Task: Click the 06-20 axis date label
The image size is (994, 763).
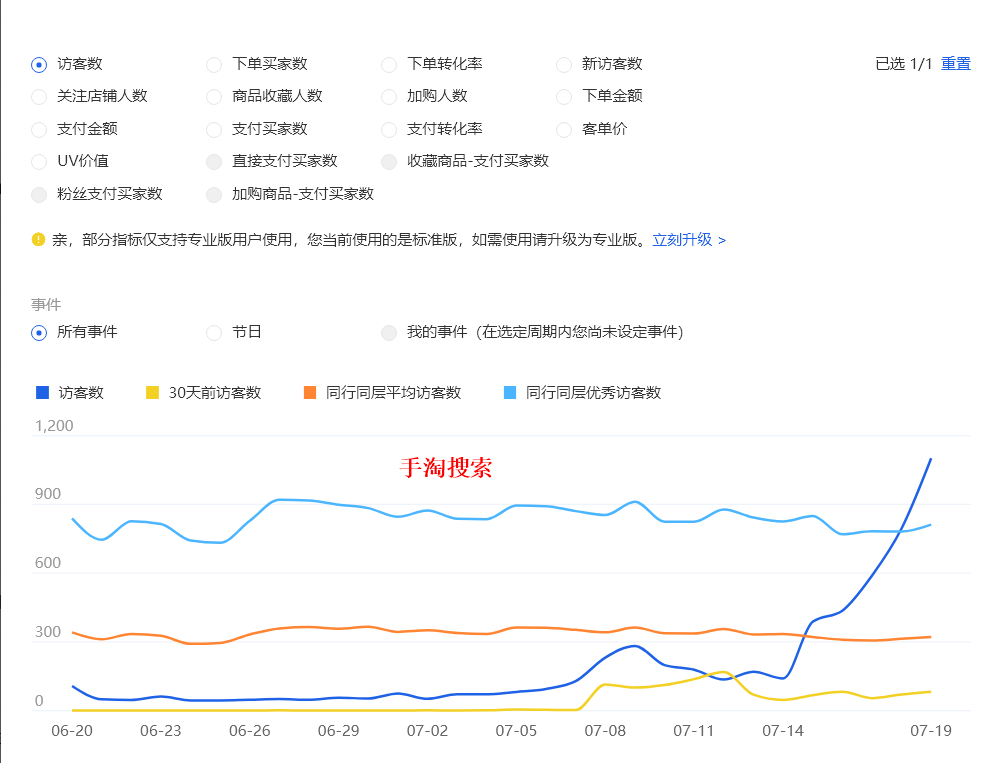Action: pos(72,731)
